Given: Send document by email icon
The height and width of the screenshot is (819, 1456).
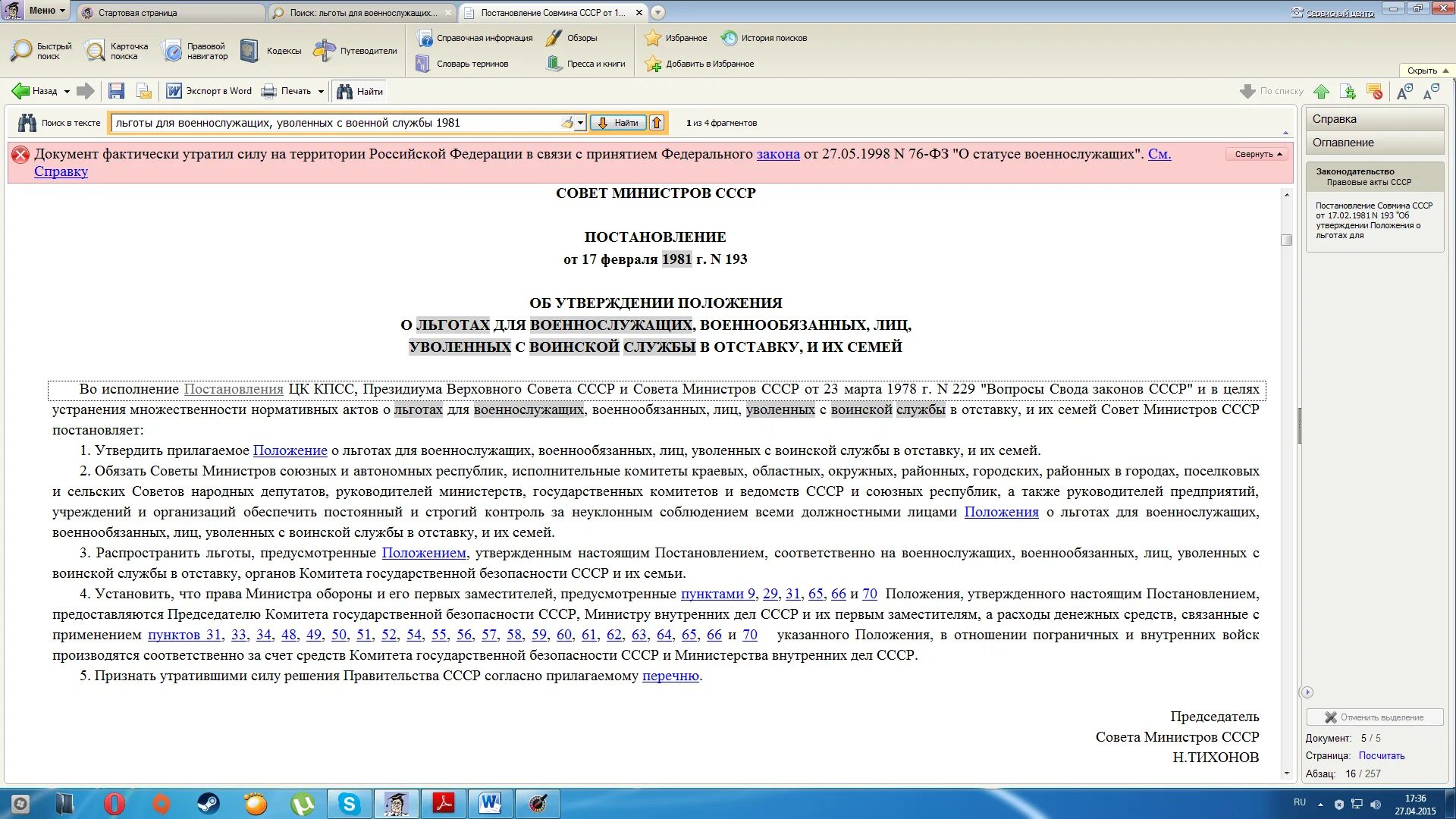Looking at the screenshot, I should (x=143, y=91).
